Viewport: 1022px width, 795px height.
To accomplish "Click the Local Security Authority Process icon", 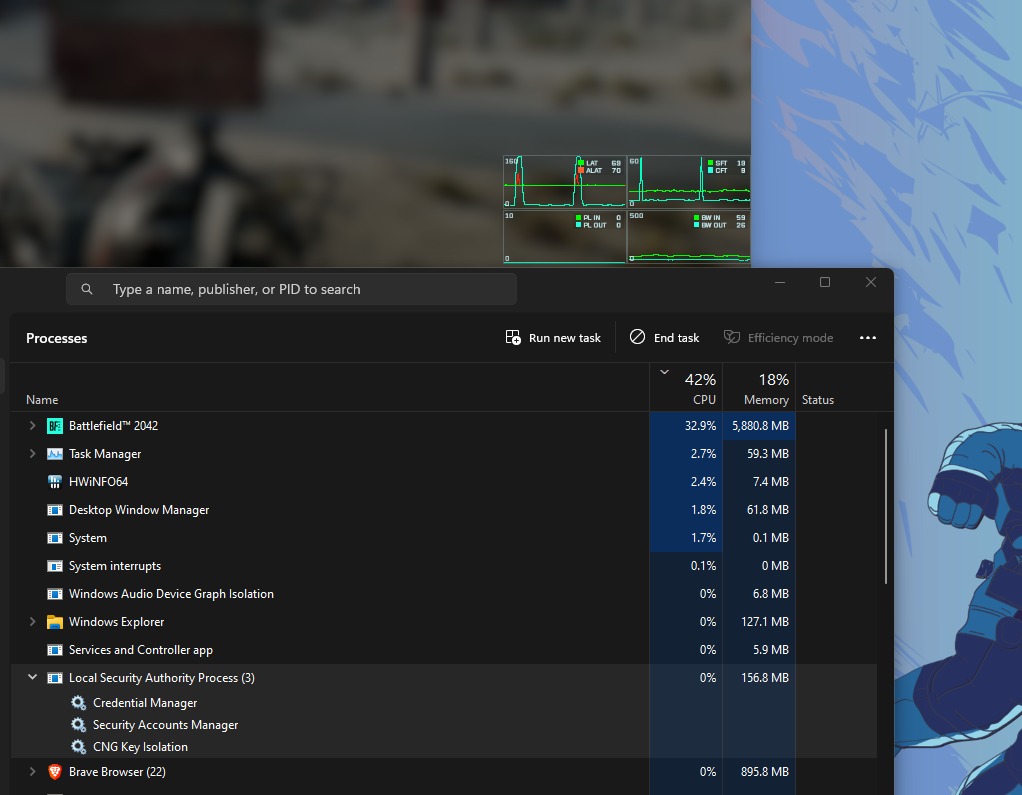I will coord(55,678).
